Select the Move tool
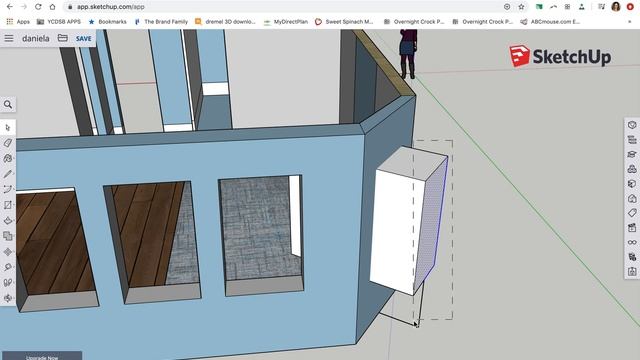 click(x=8, y=252)
